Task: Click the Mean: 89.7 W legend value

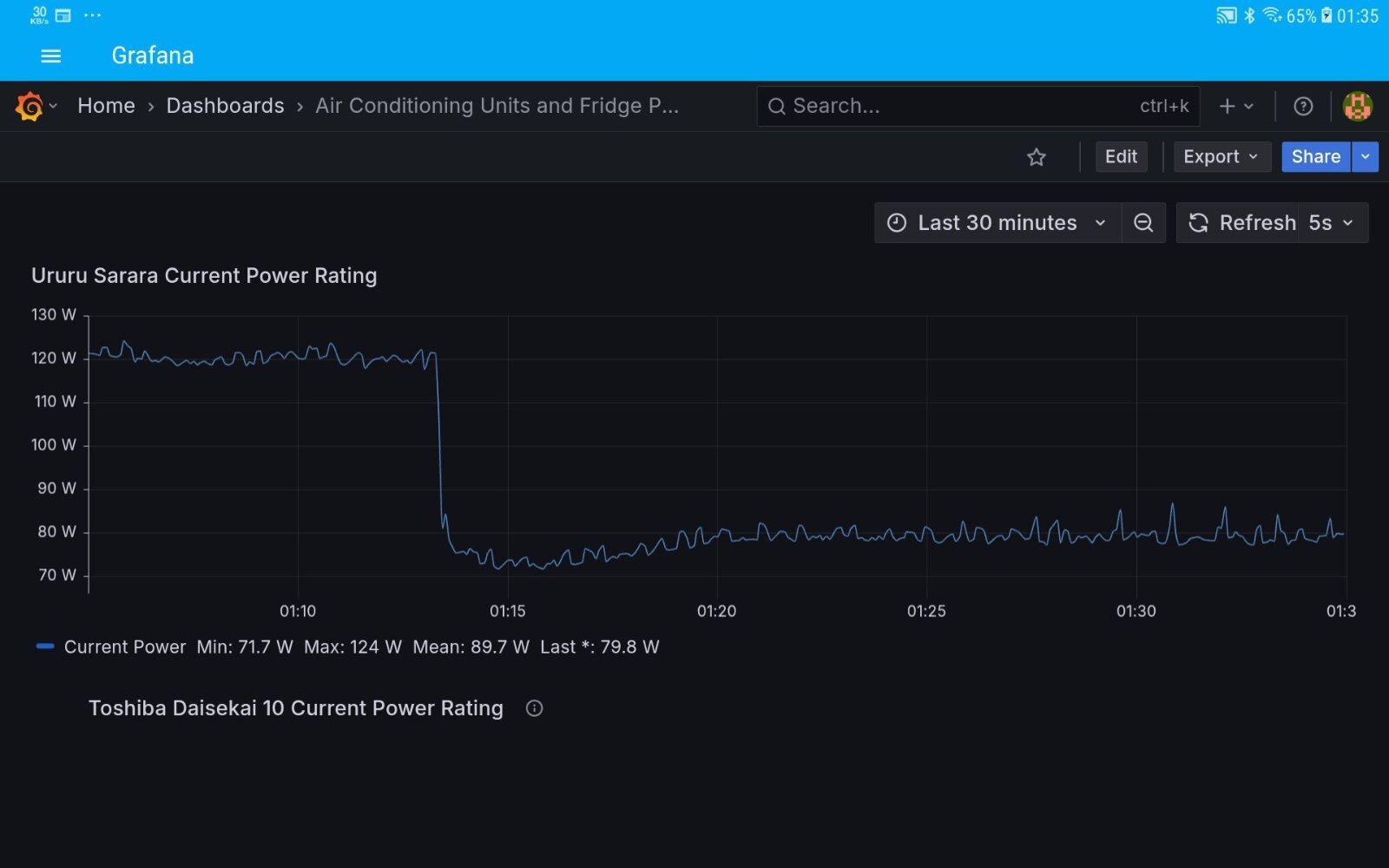Action: pyautogui.click(x=471, y=648)
